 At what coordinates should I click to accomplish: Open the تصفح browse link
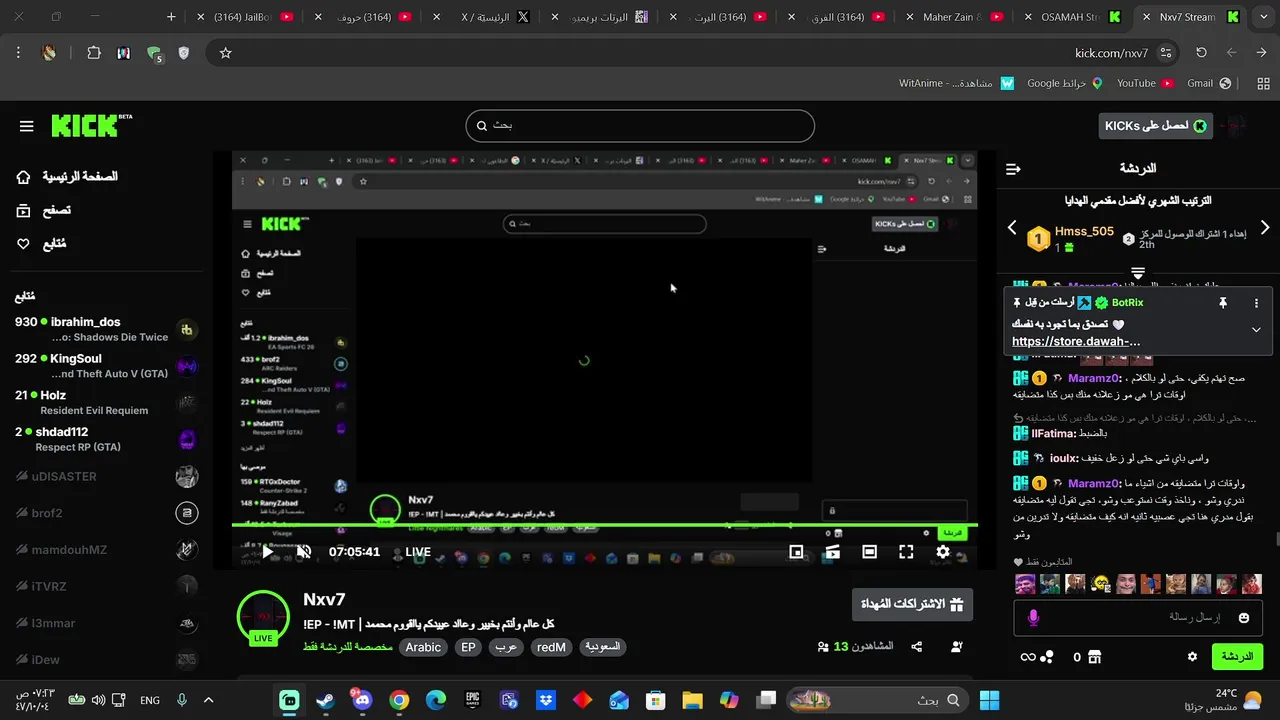(x=44, y=210)
